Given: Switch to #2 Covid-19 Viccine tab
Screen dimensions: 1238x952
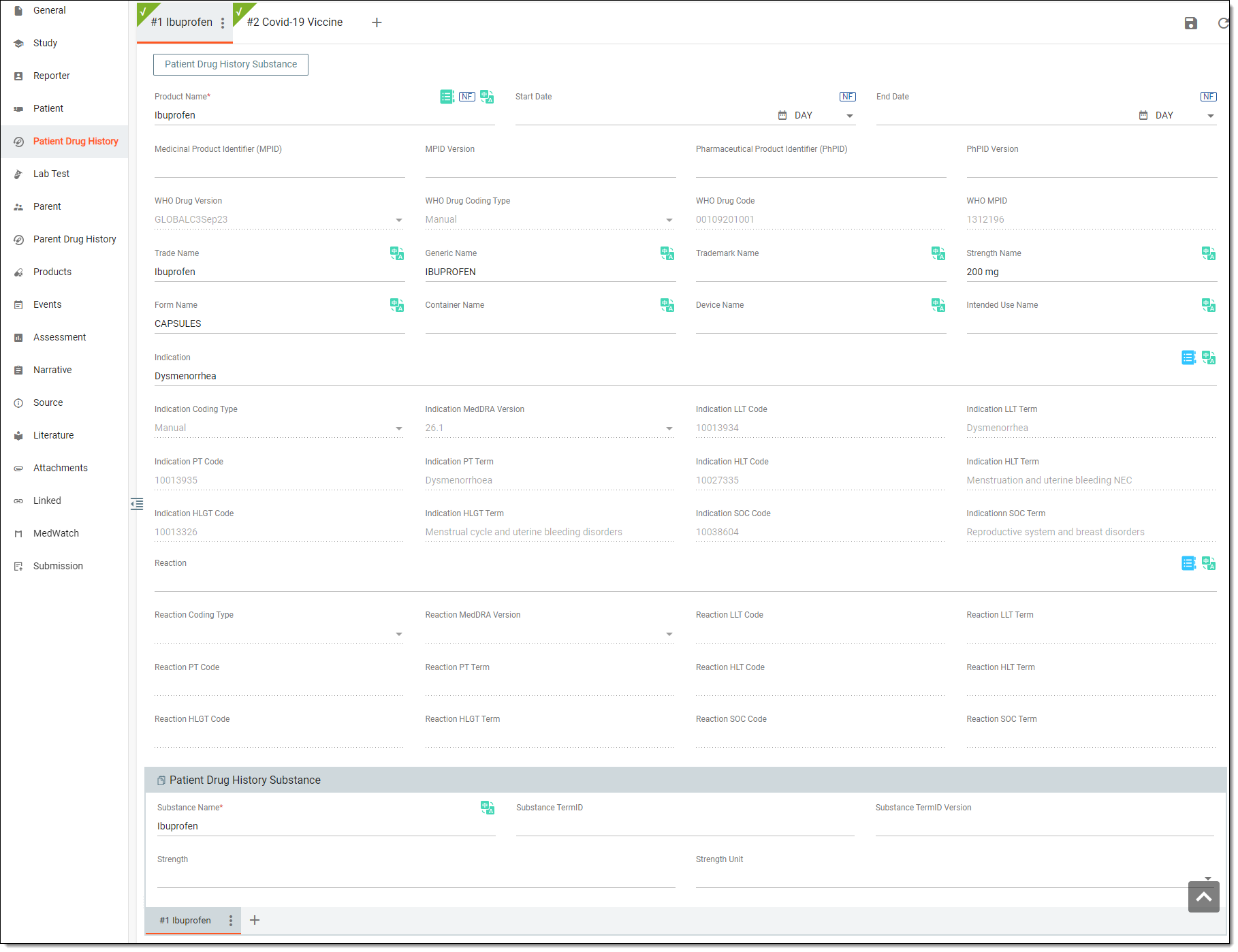Looking at the screenshot, I should pyautogui.click(x=294, y=22).
